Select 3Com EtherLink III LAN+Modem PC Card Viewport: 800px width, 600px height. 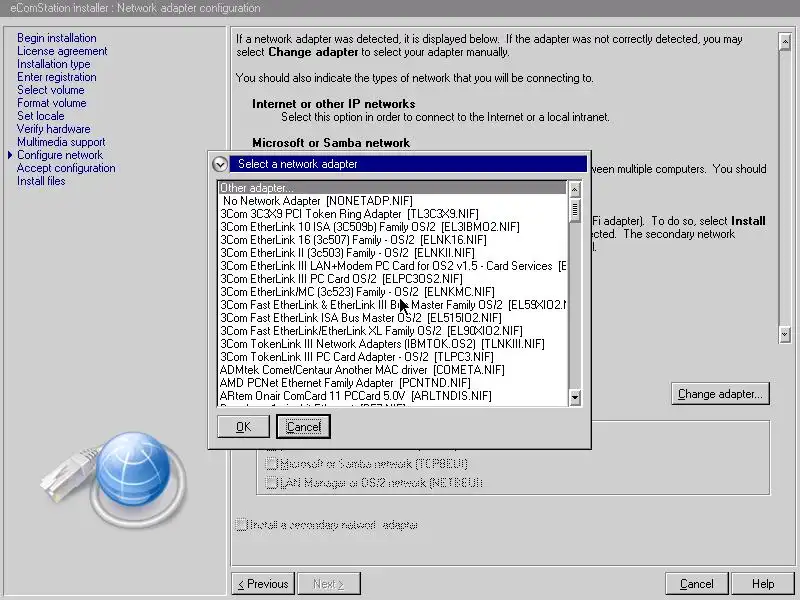click(x=392, y=266)
